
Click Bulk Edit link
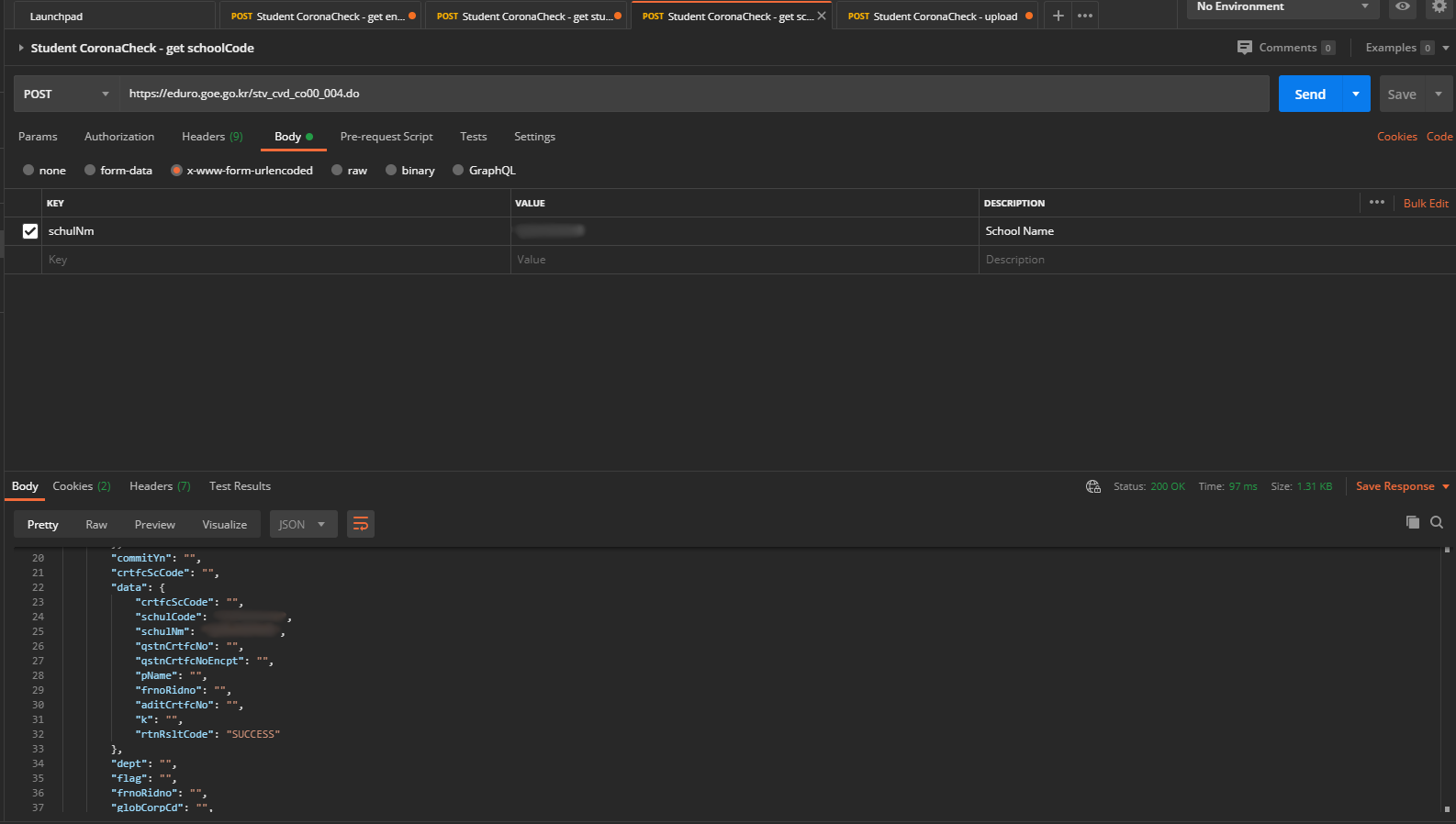[1426, 204]
